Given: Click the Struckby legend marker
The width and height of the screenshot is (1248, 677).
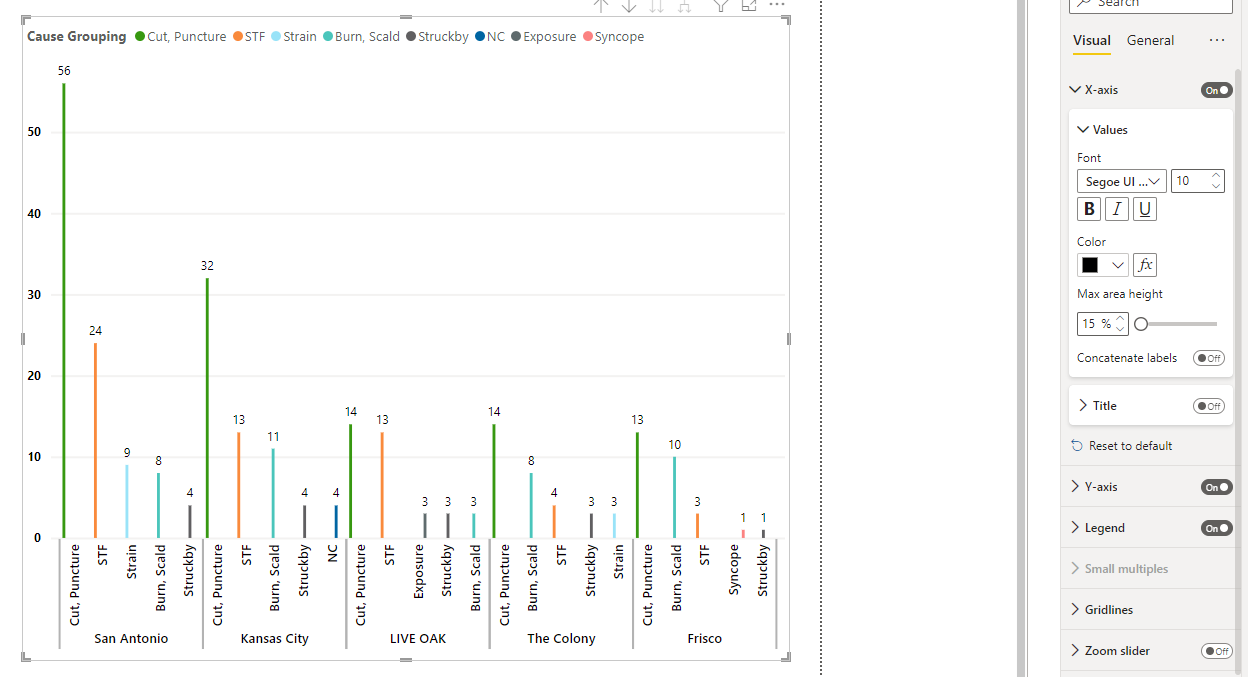Looking at the screenshot, I should tap(411, 37).
